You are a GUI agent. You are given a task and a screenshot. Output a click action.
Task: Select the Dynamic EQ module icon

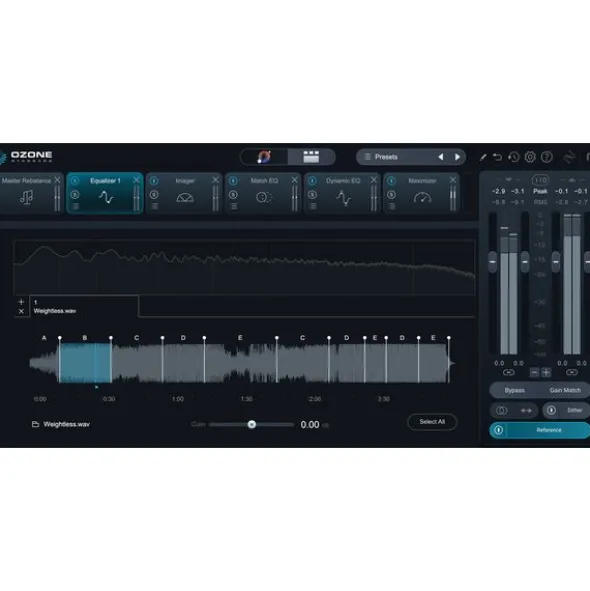(343, 198)
